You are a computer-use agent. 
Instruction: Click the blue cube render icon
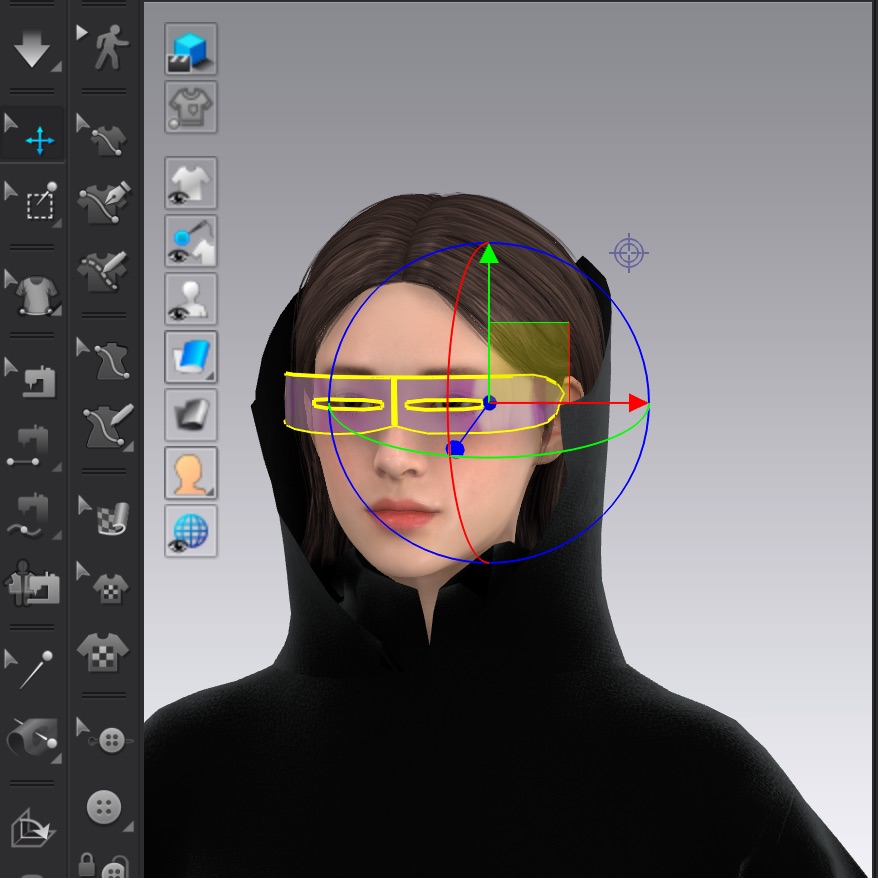[190, 50]
